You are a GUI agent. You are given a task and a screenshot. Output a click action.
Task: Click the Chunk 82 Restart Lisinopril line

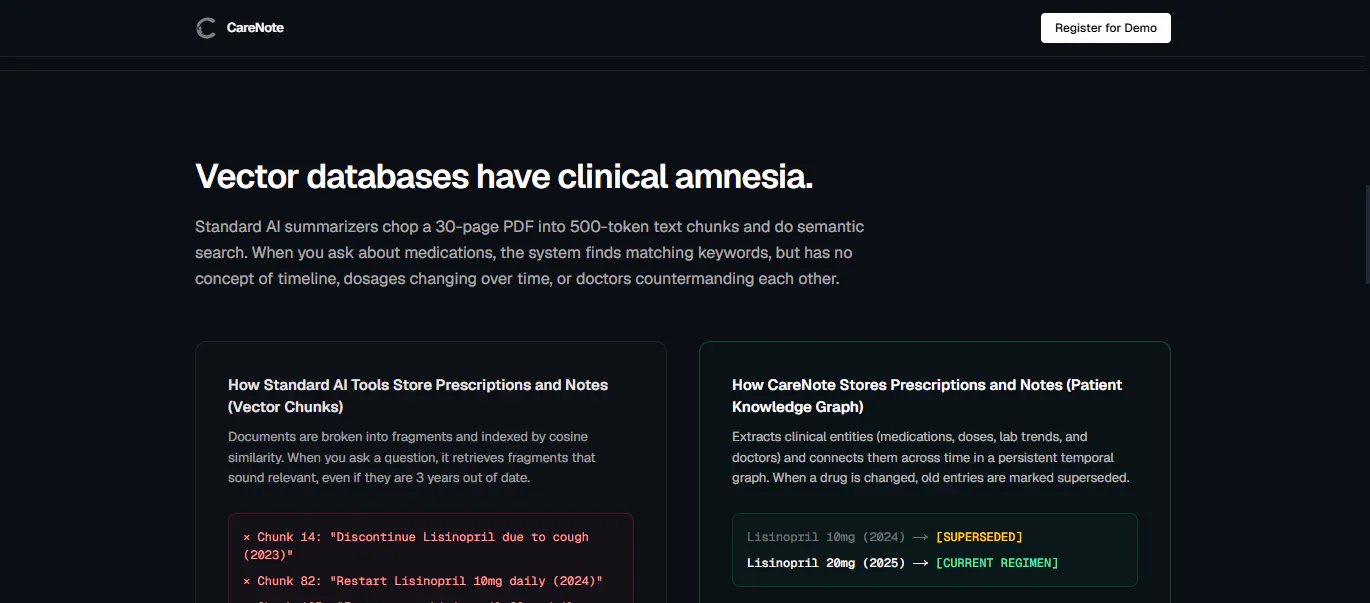tap(423, 581)
